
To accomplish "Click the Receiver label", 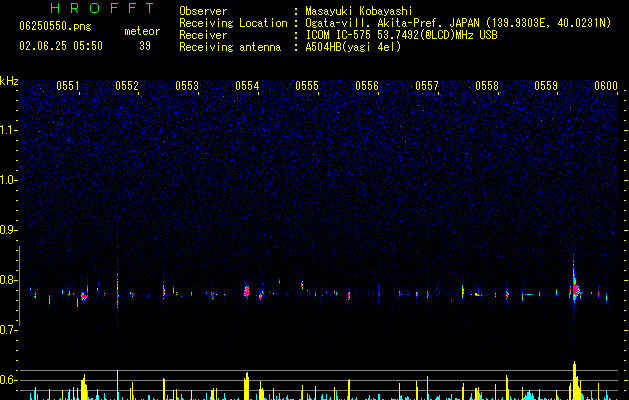I will pos(203,35).
